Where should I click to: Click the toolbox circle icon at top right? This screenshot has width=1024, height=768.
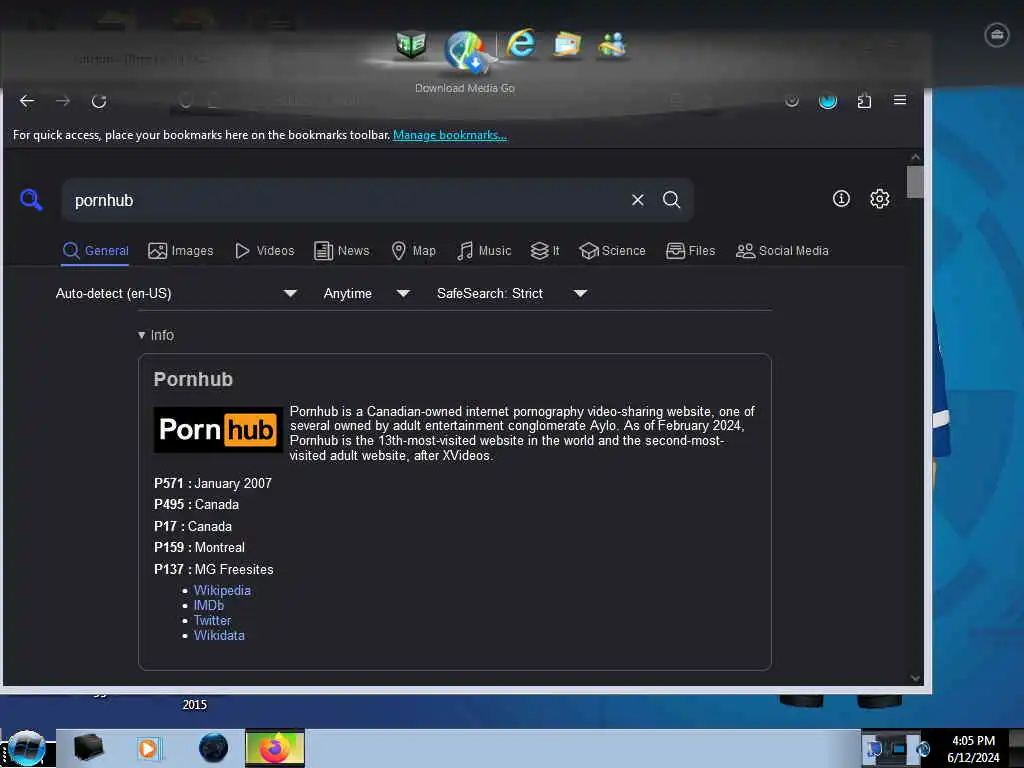coord(997,35)
